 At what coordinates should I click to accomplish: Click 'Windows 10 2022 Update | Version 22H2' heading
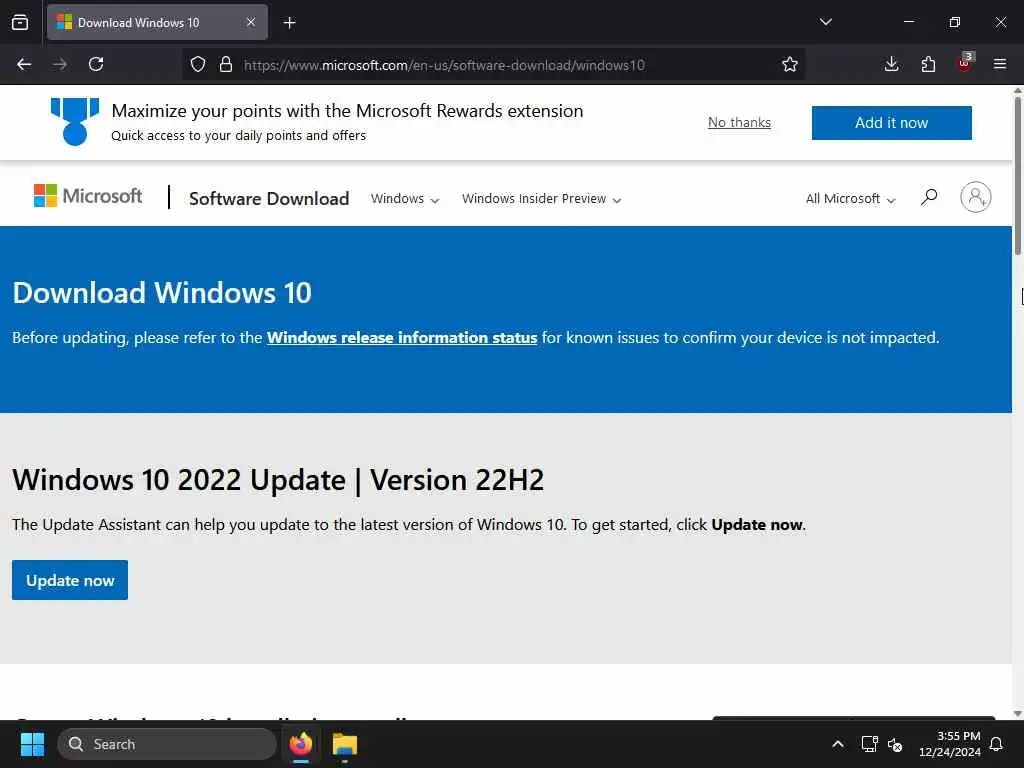coord(278,480)
